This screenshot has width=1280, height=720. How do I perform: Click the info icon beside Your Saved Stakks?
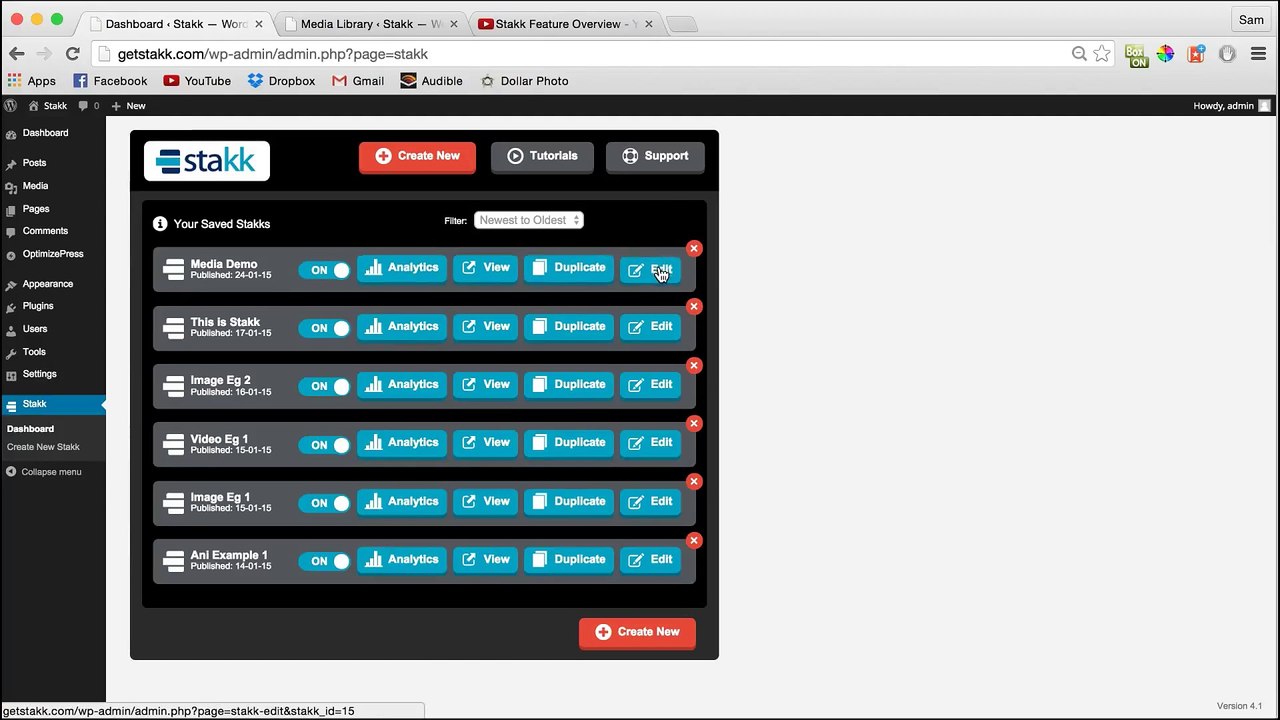[160, 224]
